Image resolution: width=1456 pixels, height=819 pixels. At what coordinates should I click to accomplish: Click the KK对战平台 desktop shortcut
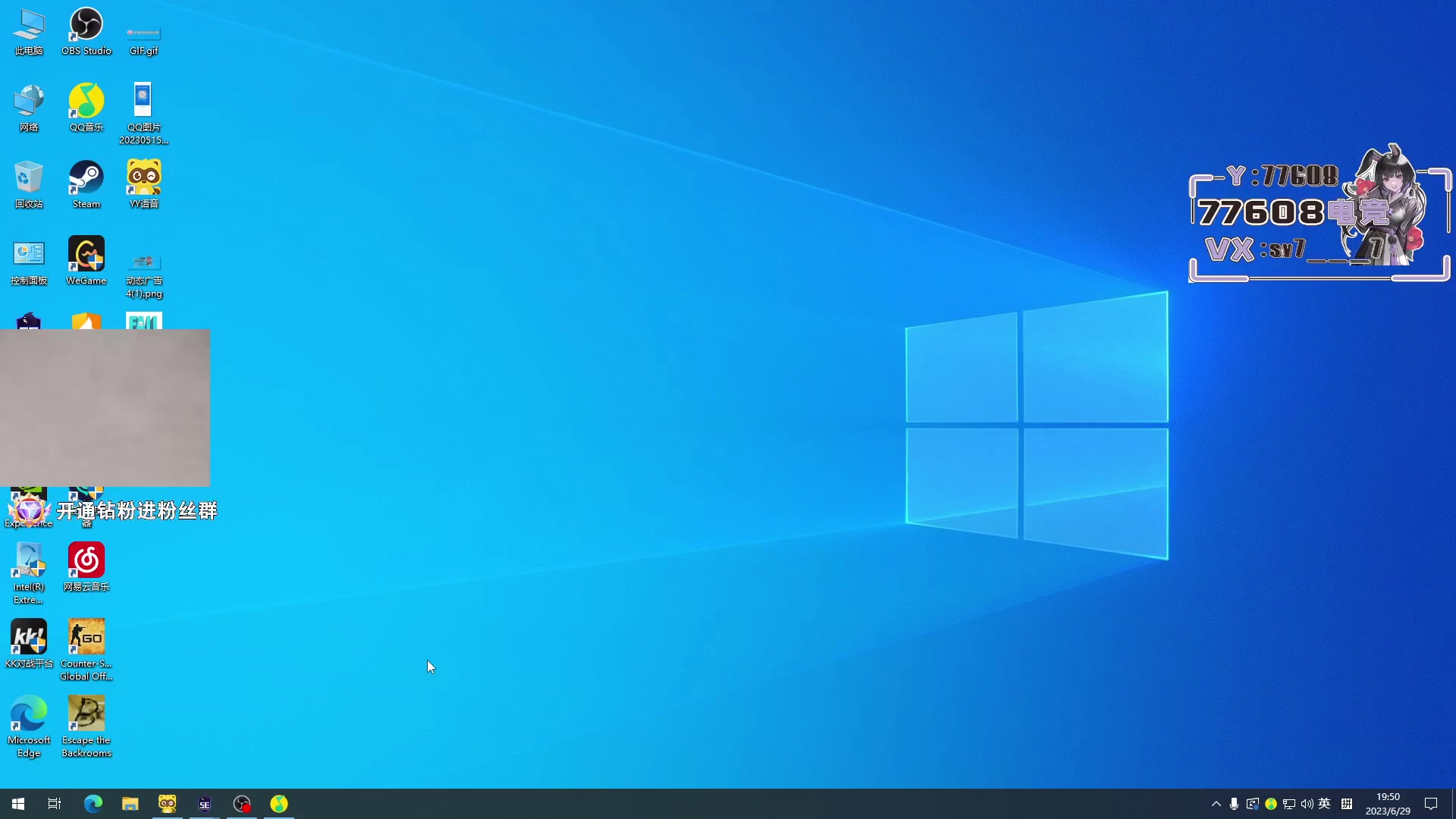29,638
